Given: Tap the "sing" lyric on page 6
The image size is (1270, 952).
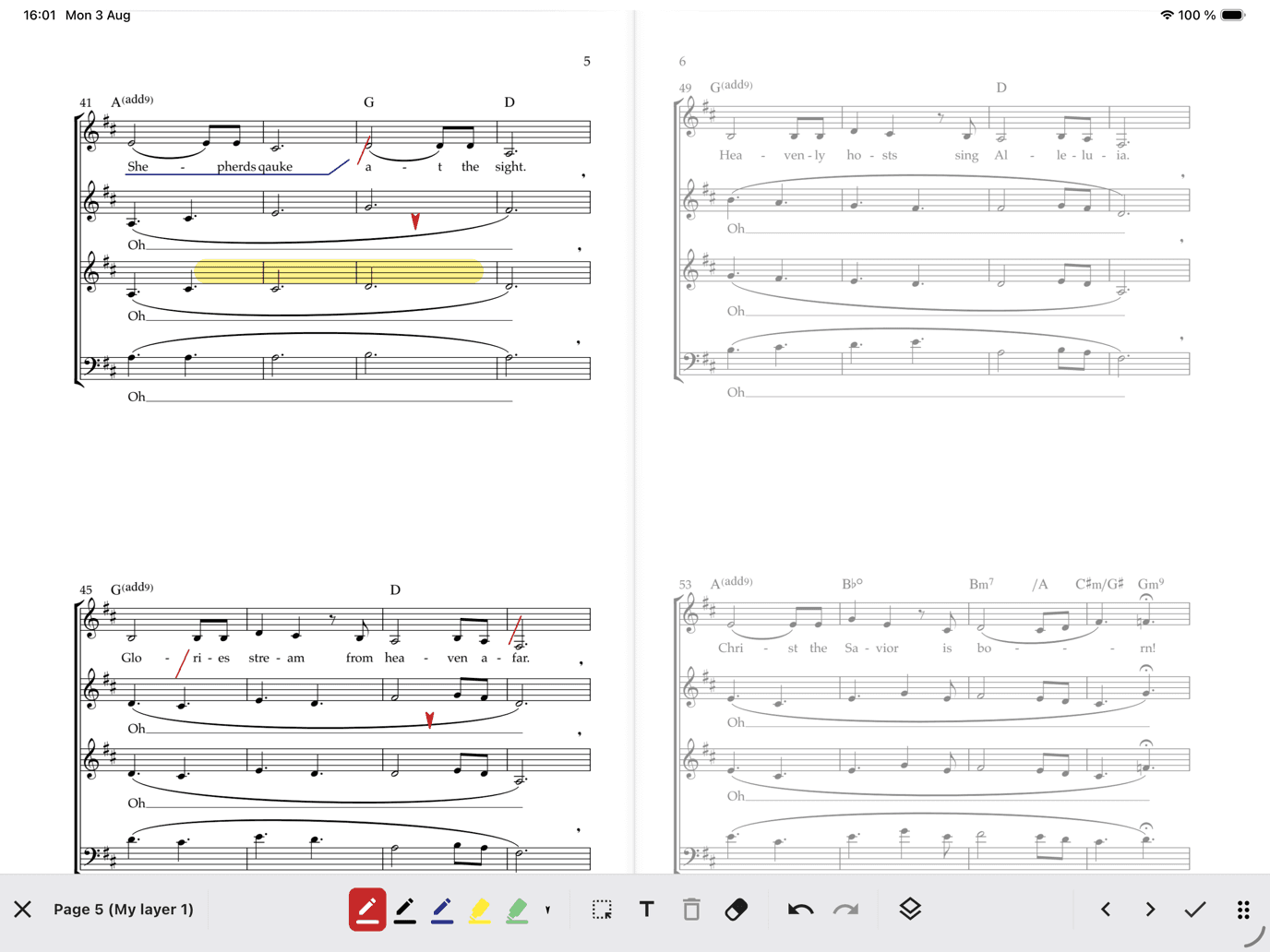Looking at the screenshot, I should pos(966,155).
